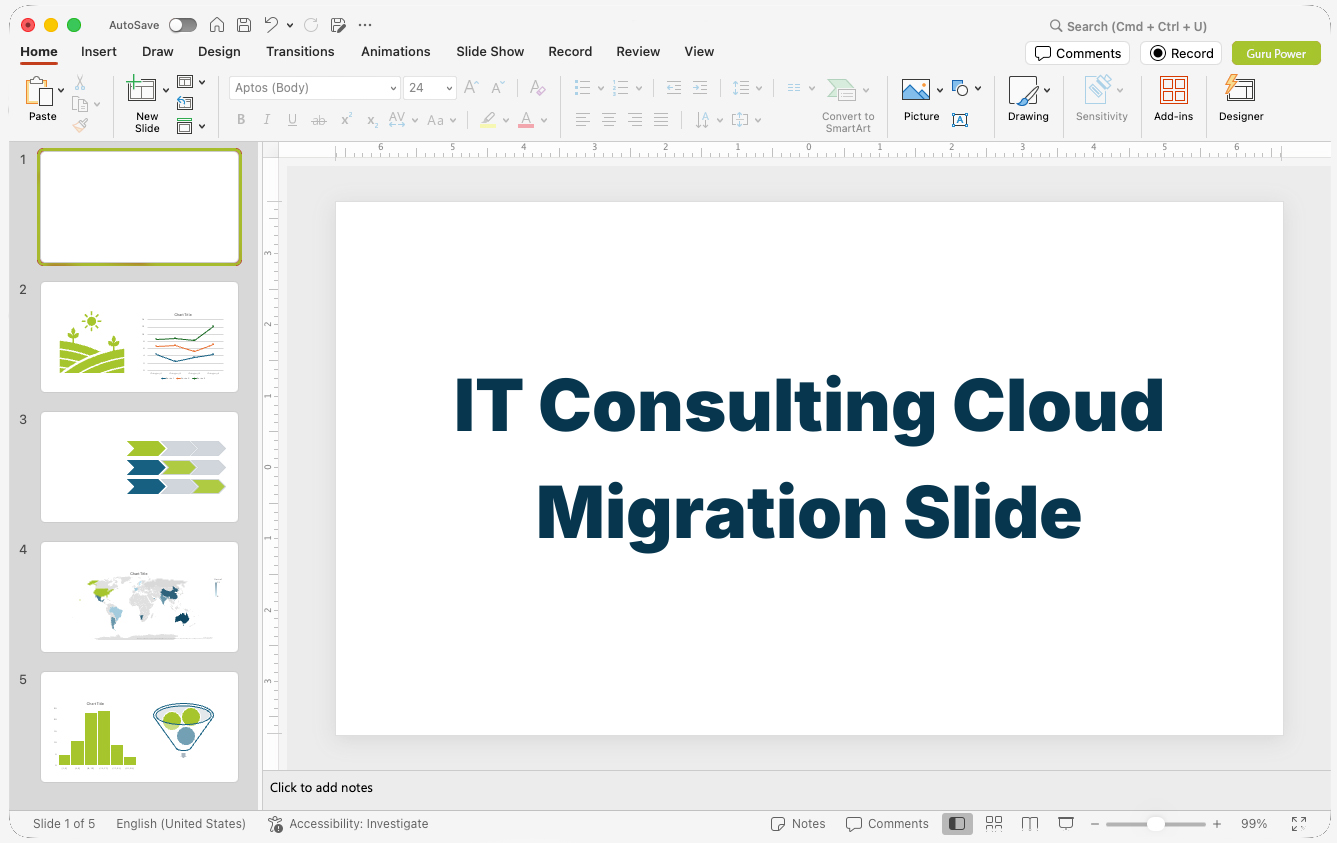Center the text
The image size is (1337, 843).
(609, 120)
